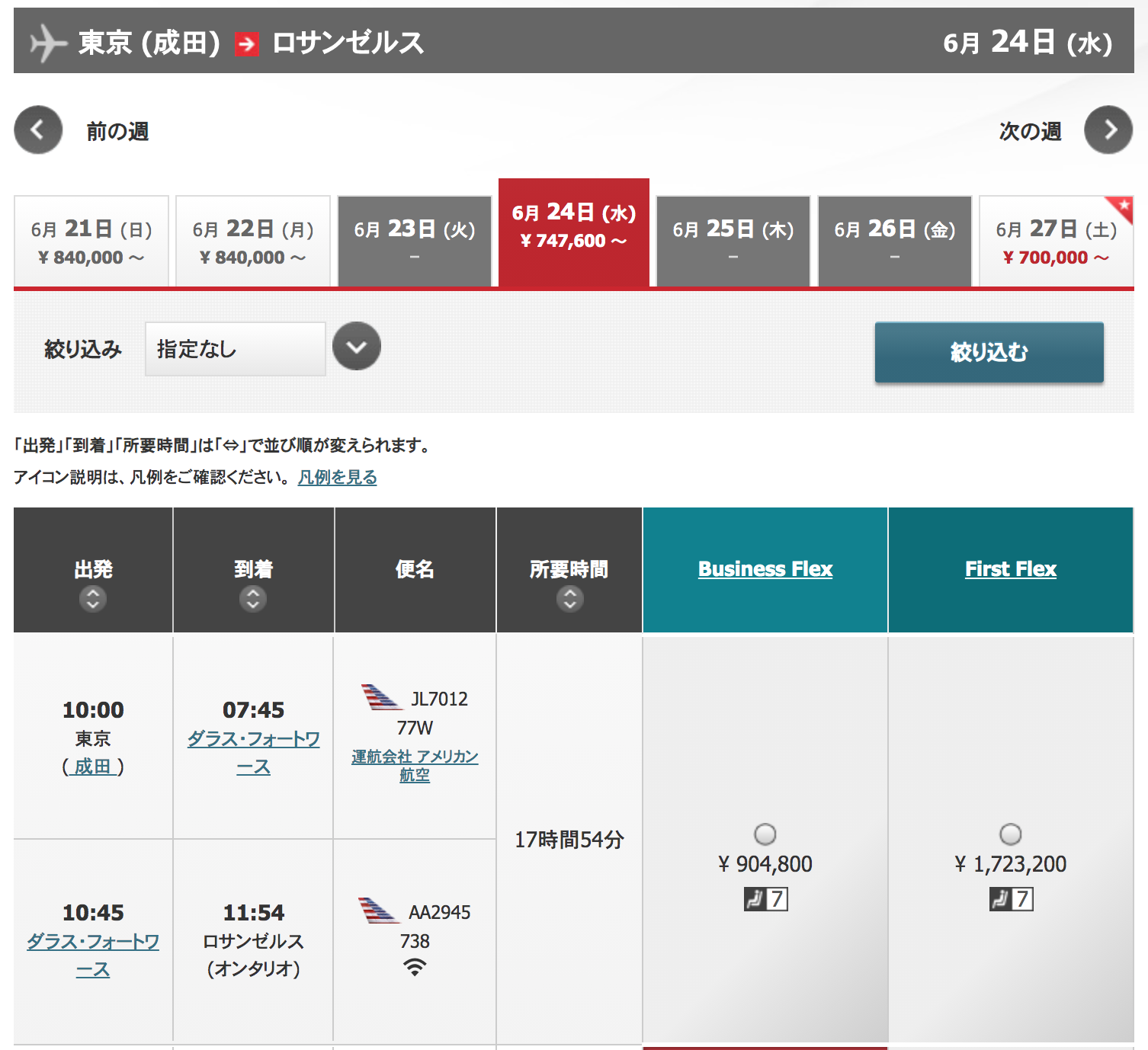Click Wi-Fi icon for flight AA2945

click(415, 968)
